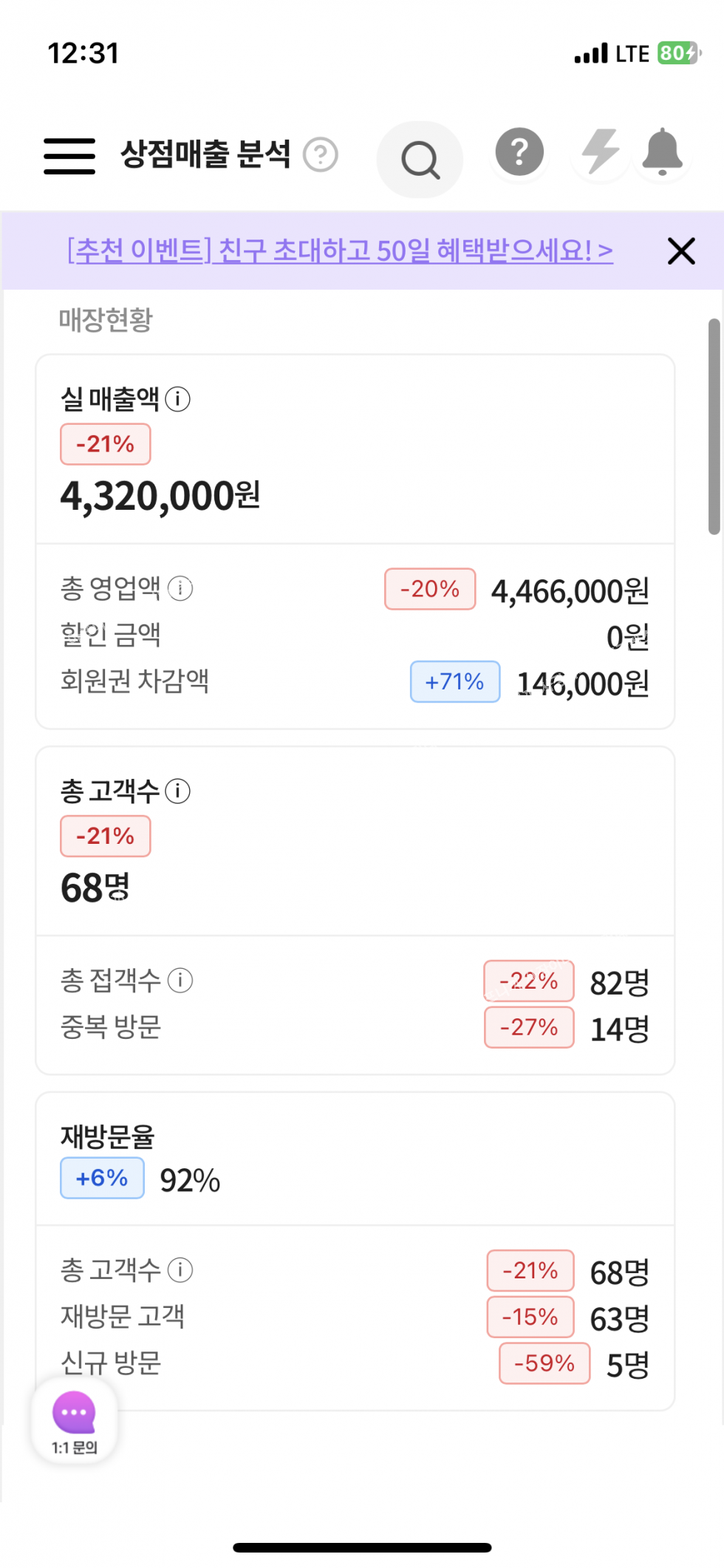Open the notifications bell
This screenshot has width=724, height=1568.
[662, 152]
